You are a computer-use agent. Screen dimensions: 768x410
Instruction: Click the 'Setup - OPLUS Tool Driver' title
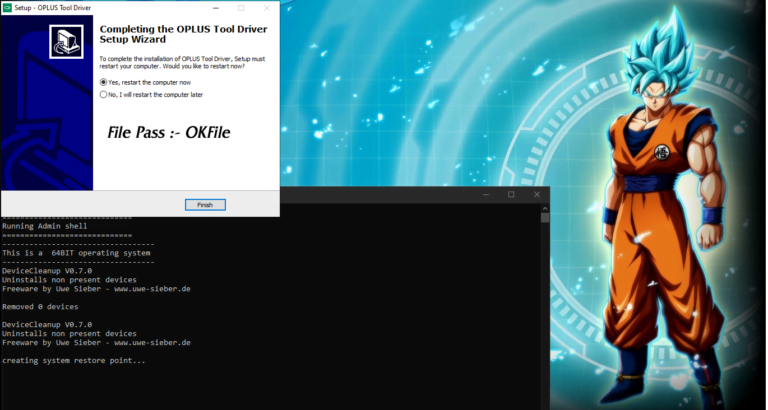pos(52,8)
